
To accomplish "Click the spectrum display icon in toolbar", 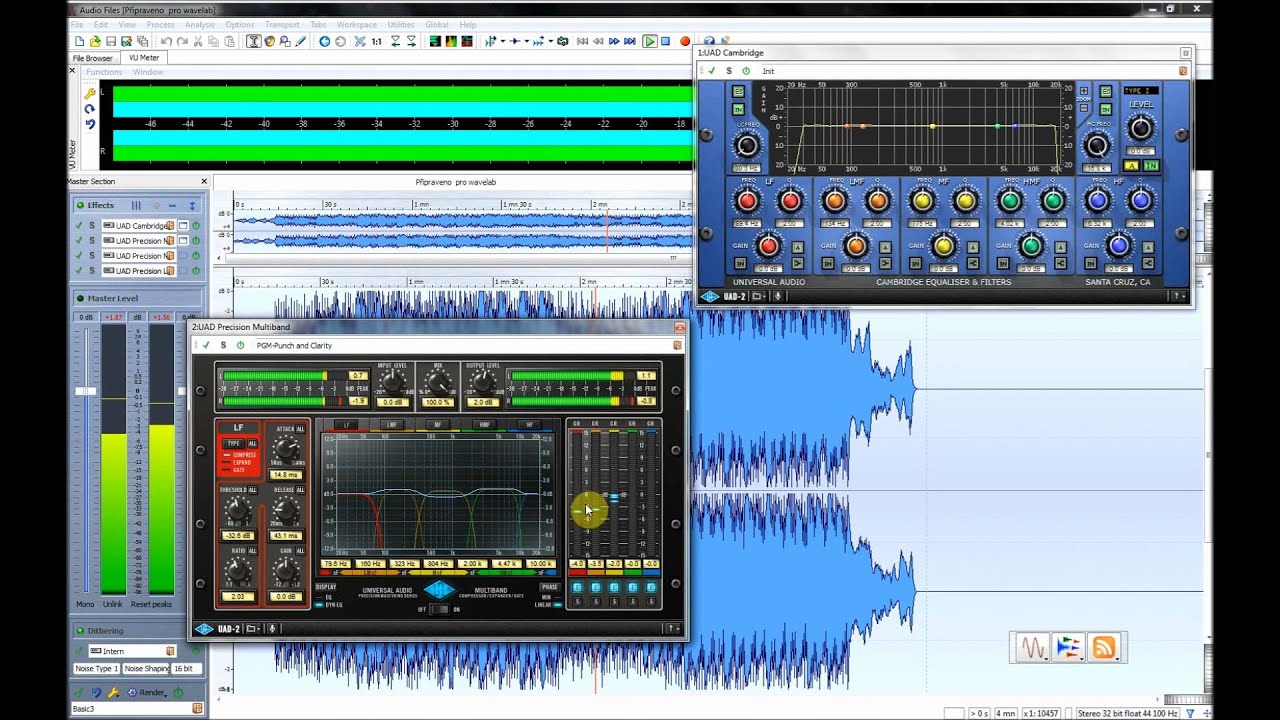I will tap(451, 41).
